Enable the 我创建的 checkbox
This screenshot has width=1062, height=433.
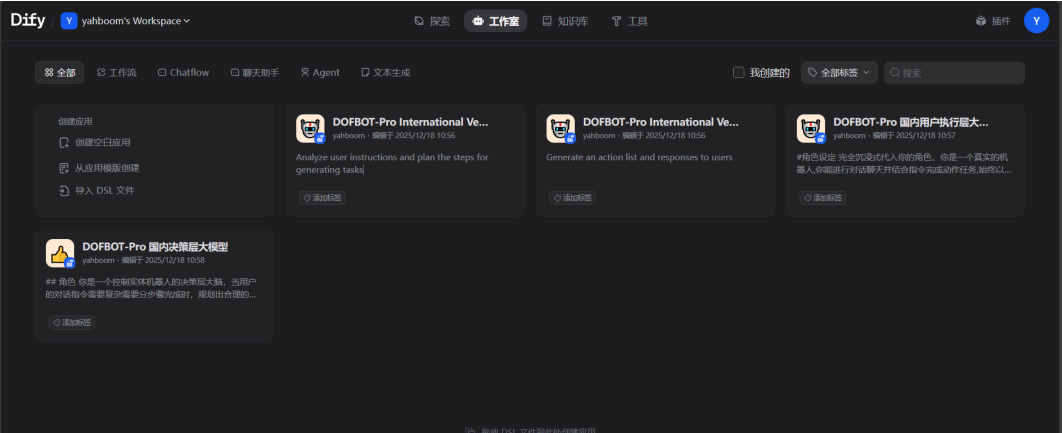tap(739, 73)
